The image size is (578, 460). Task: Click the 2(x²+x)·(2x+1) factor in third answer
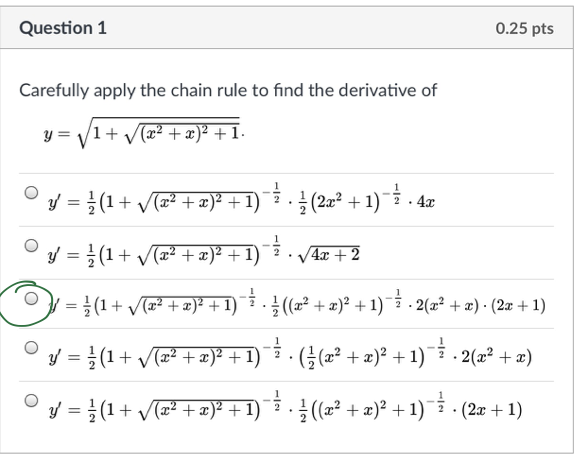481,306
